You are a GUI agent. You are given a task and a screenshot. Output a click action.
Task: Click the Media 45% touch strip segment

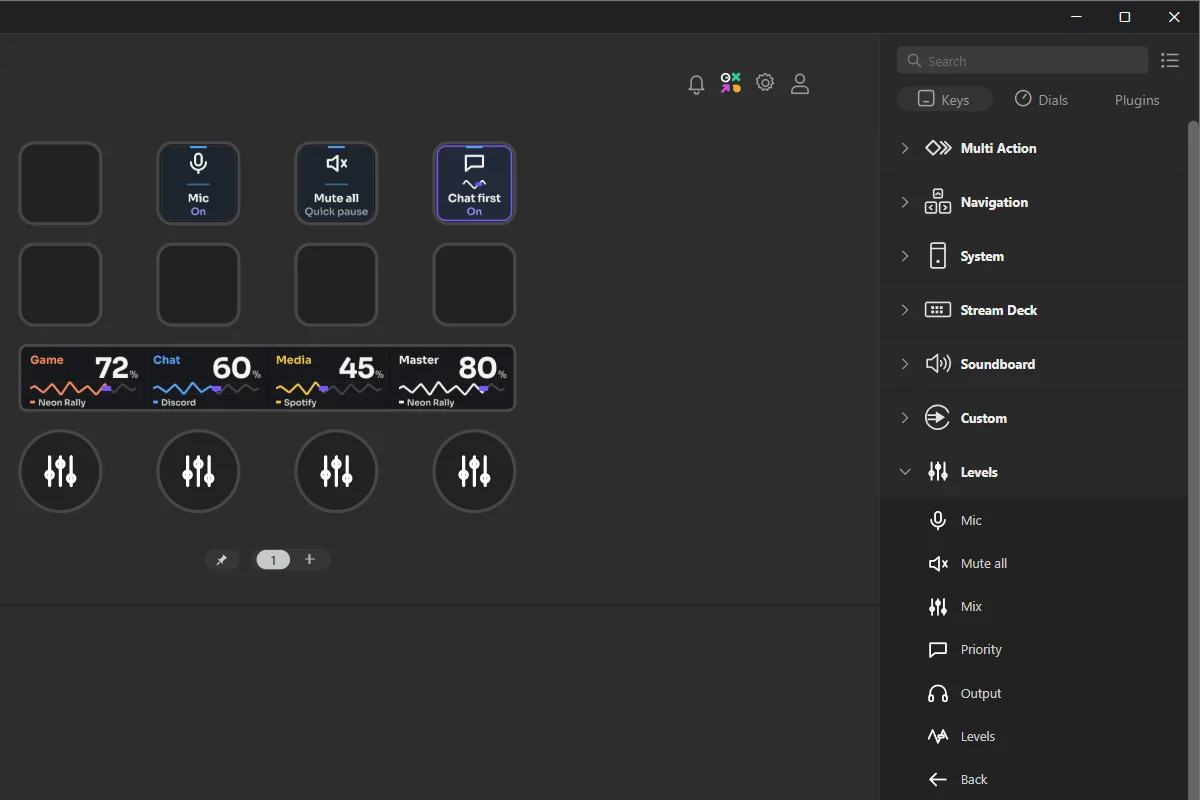pos(330,378)
